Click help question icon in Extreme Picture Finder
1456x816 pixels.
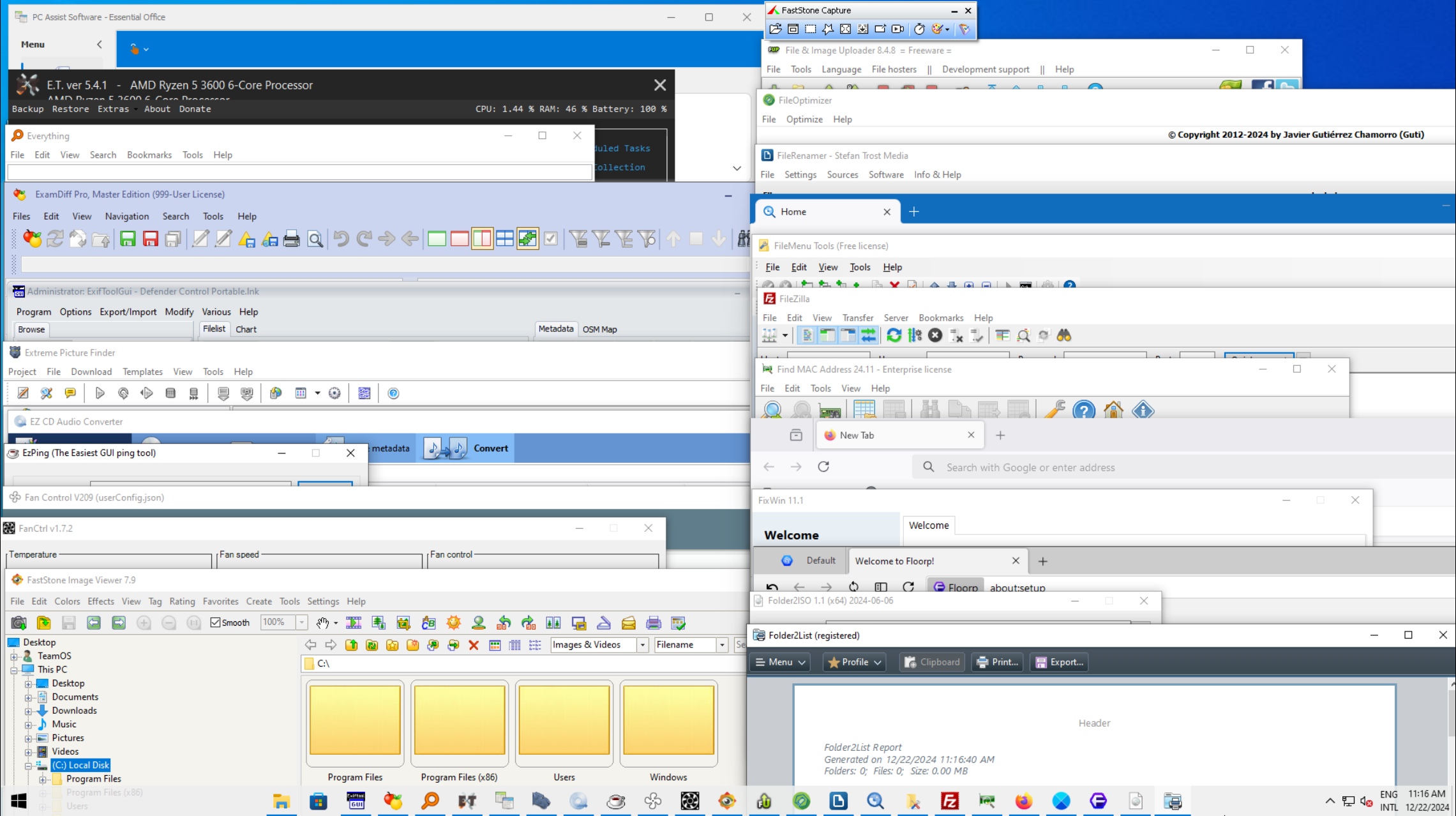coord(393,393)
